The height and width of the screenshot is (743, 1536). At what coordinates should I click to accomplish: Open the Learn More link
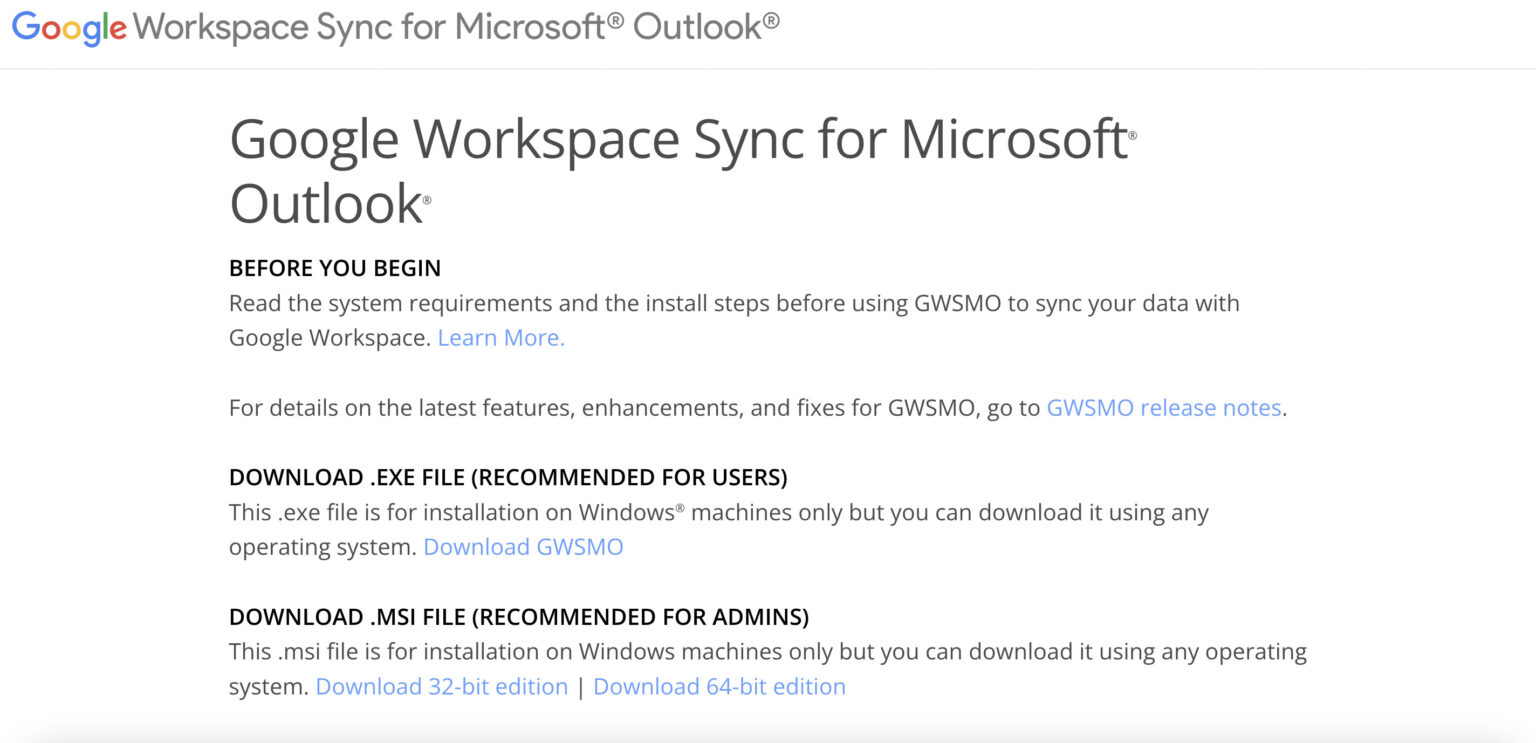(501, 338)
